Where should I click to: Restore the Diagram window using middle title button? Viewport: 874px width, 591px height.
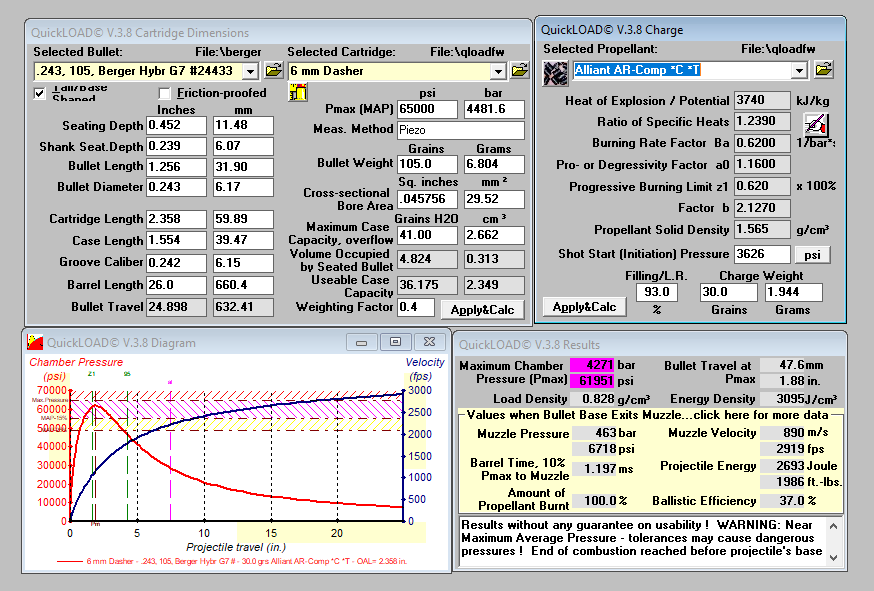(395, 342)
